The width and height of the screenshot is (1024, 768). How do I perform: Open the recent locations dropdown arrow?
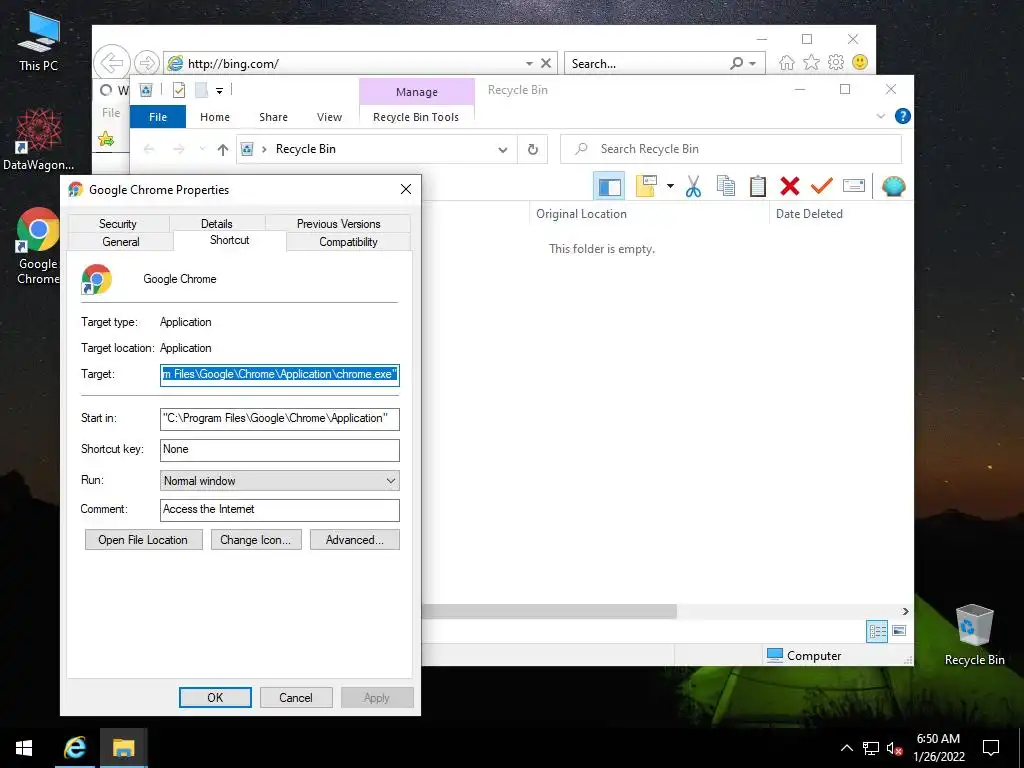click(202, 149)
